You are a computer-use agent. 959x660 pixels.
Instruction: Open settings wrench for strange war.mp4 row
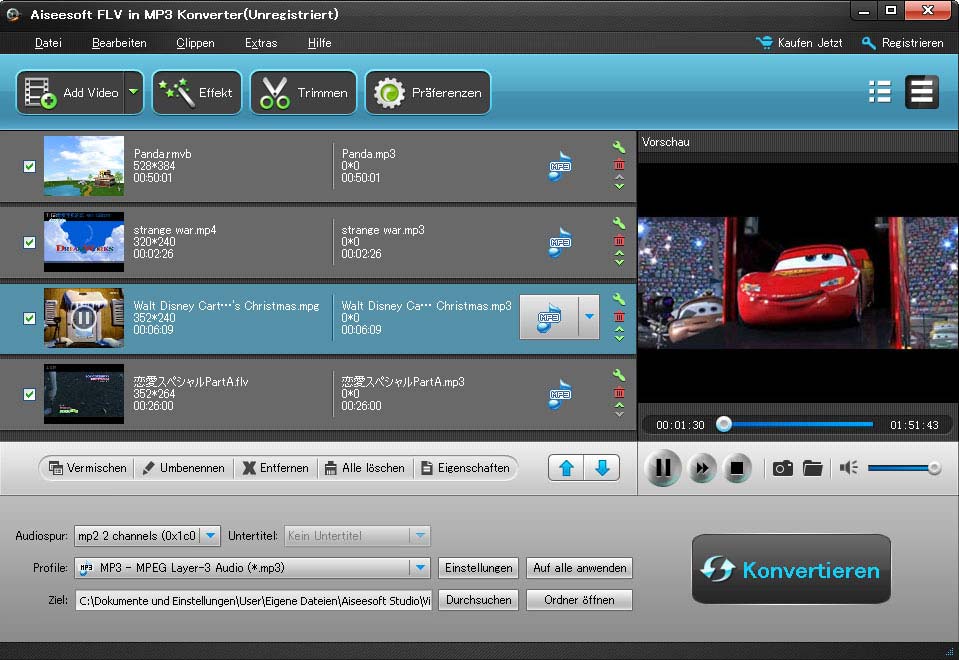click(619, 223)
